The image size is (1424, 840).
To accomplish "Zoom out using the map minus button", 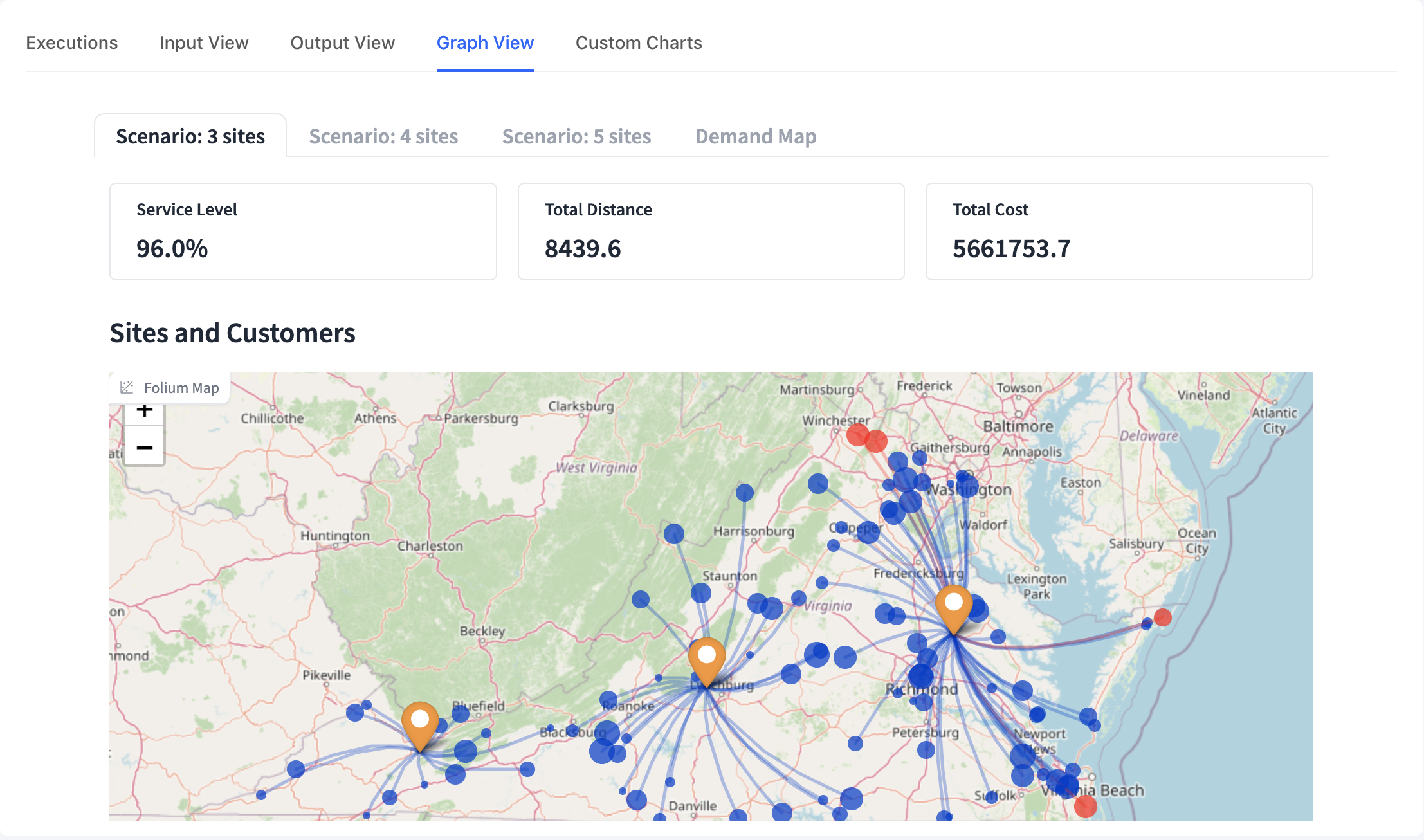I will tap(145, 447).
